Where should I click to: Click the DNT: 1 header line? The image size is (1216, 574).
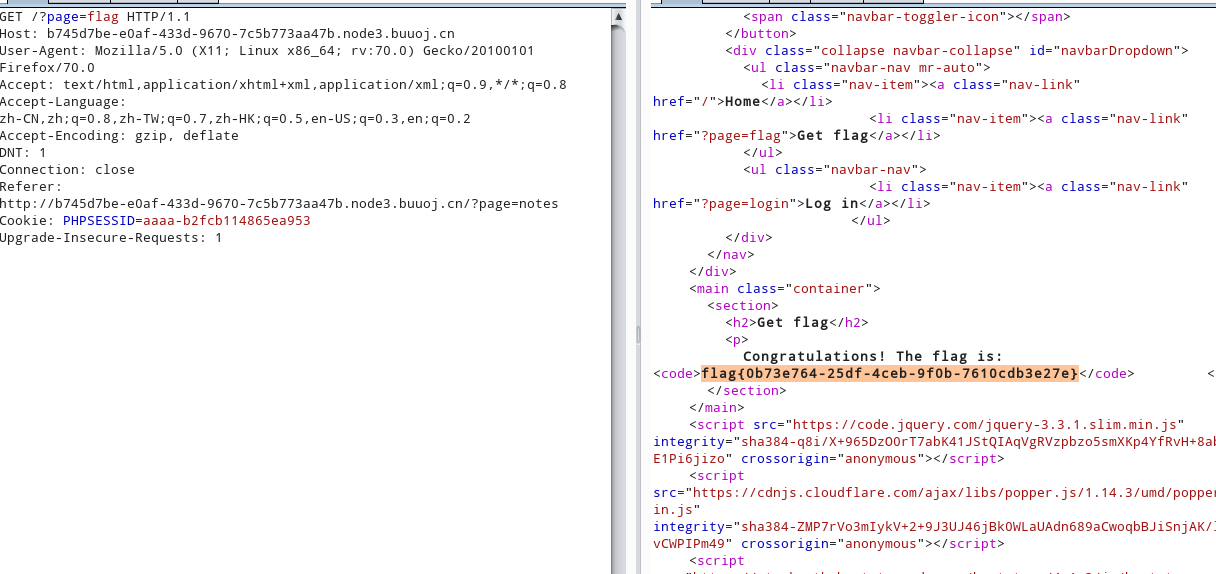coord(23,153)
